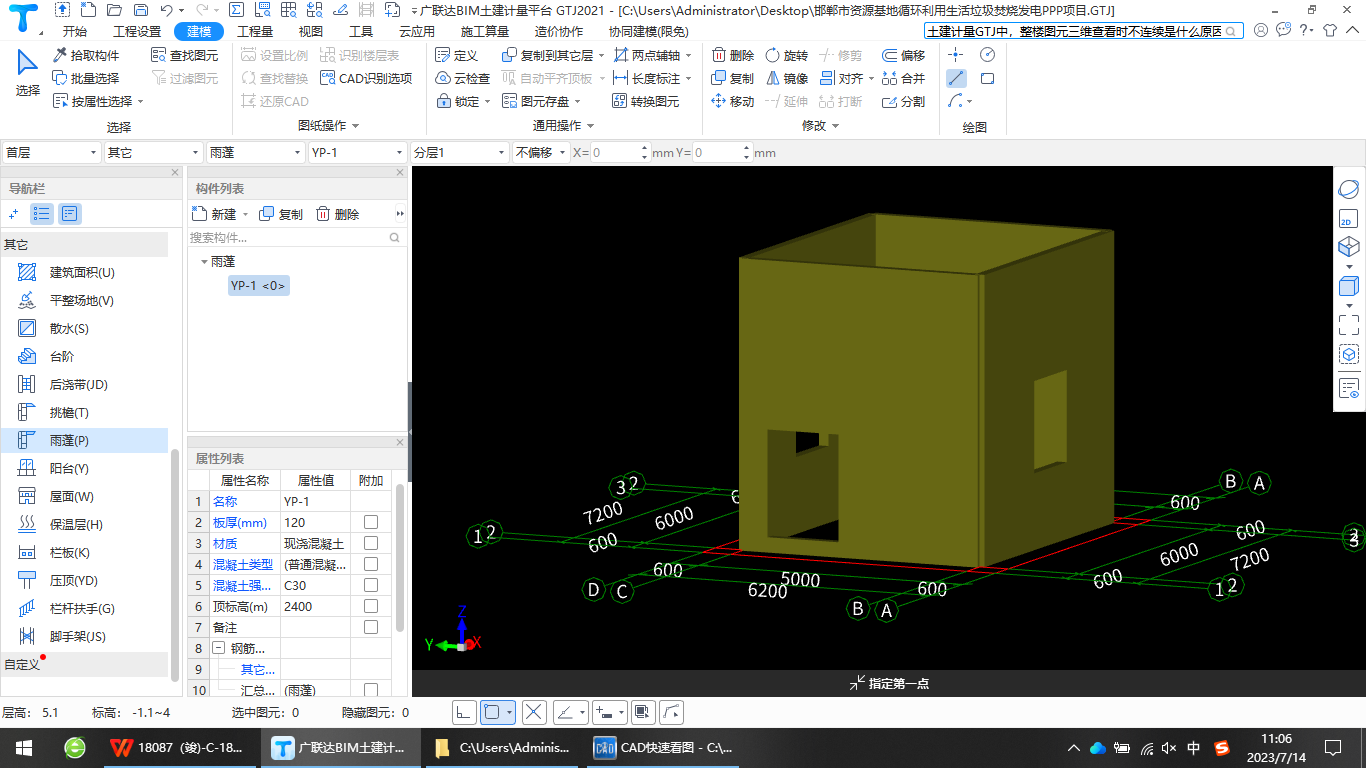The height and width of the screenshot is (768, 1366).
Task: Run 云检查 cloud check
Action: [x=463, y=78]
